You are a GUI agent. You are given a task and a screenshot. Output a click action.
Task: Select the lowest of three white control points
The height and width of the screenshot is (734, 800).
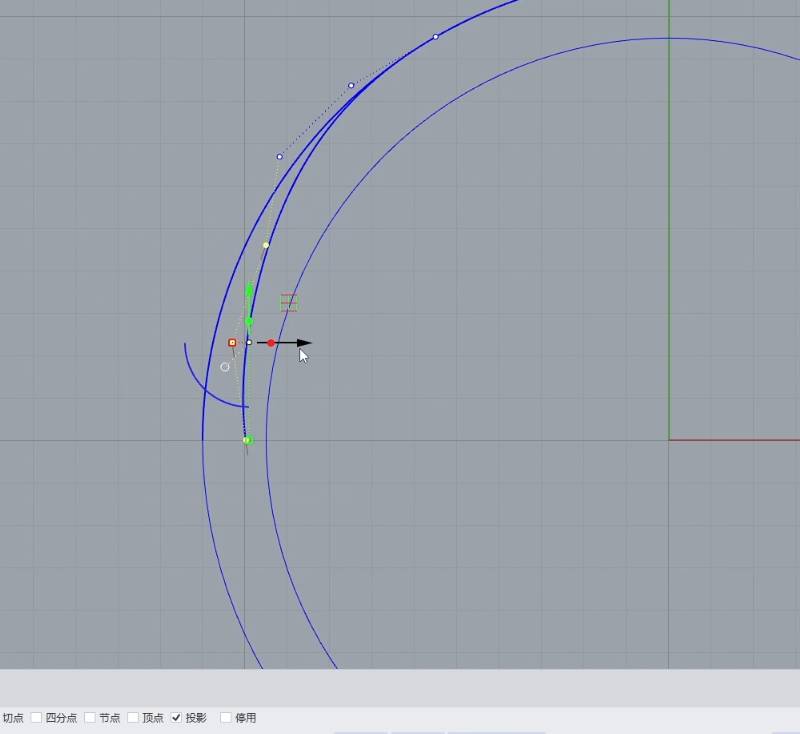[280, 157]
